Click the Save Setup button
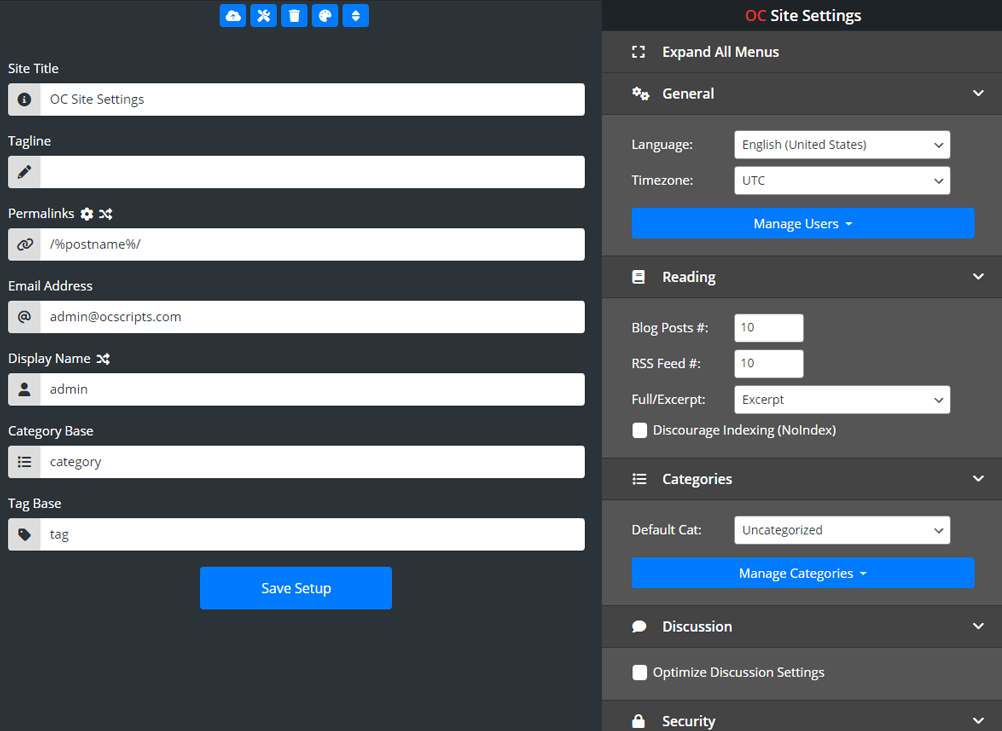The width and height of the screenshot is (1002, 731). 296,588
